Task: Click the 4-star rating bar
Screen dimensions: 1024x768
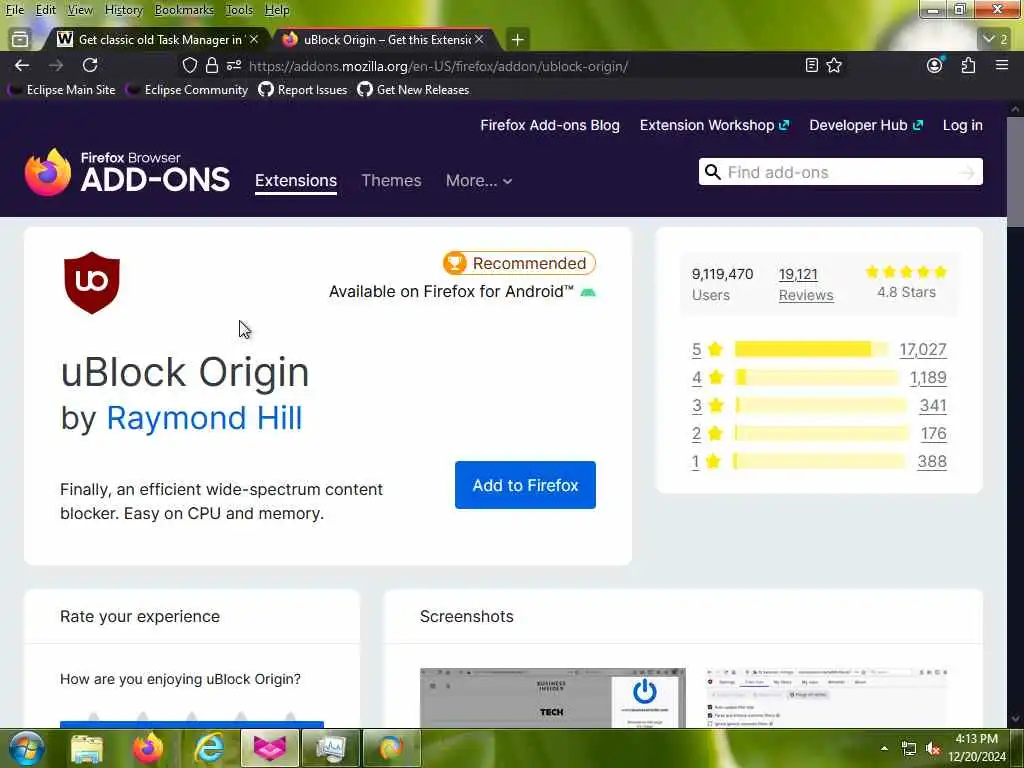Action: (816, 377)
